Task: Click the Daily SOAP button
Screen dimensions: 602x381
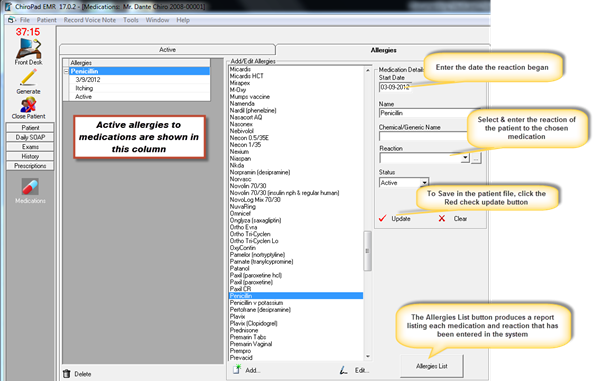Action: [x=30, y=137]
